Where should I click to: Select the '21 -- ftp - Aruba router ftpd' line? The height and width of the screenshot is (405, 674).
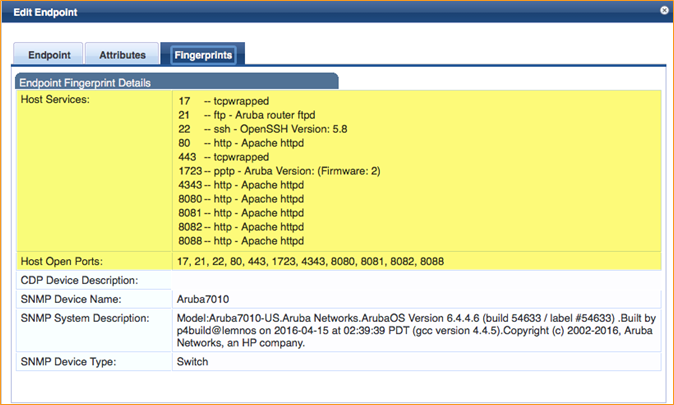click(x=247, y=115)
